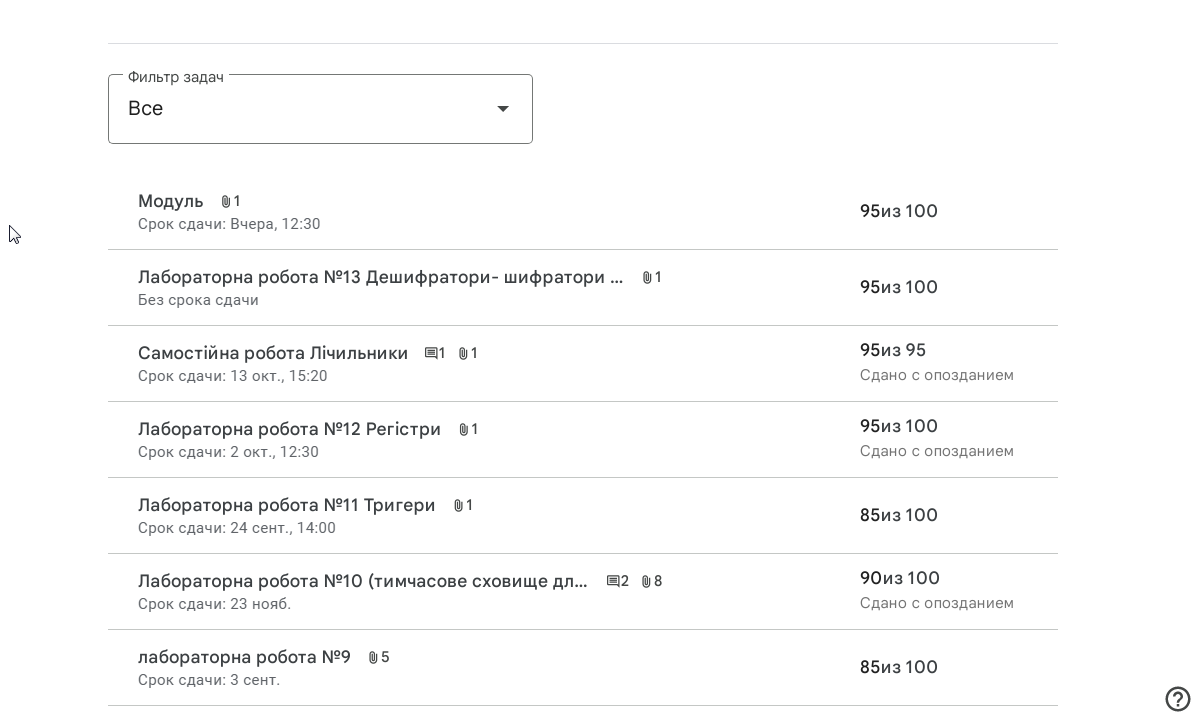Viewport: 1201px width, 716px height.
Task: Click the dropdown arrow in task filter
Action: (503, 109)
